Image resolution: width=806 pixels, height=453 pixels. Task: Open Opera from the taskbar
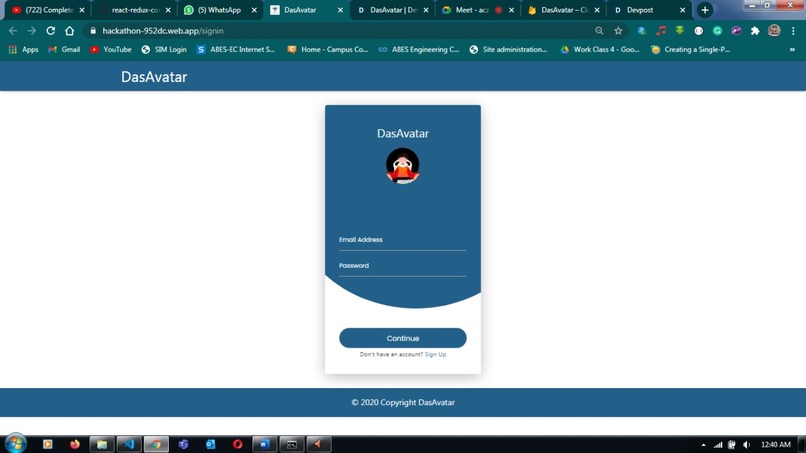coord(237,444)
